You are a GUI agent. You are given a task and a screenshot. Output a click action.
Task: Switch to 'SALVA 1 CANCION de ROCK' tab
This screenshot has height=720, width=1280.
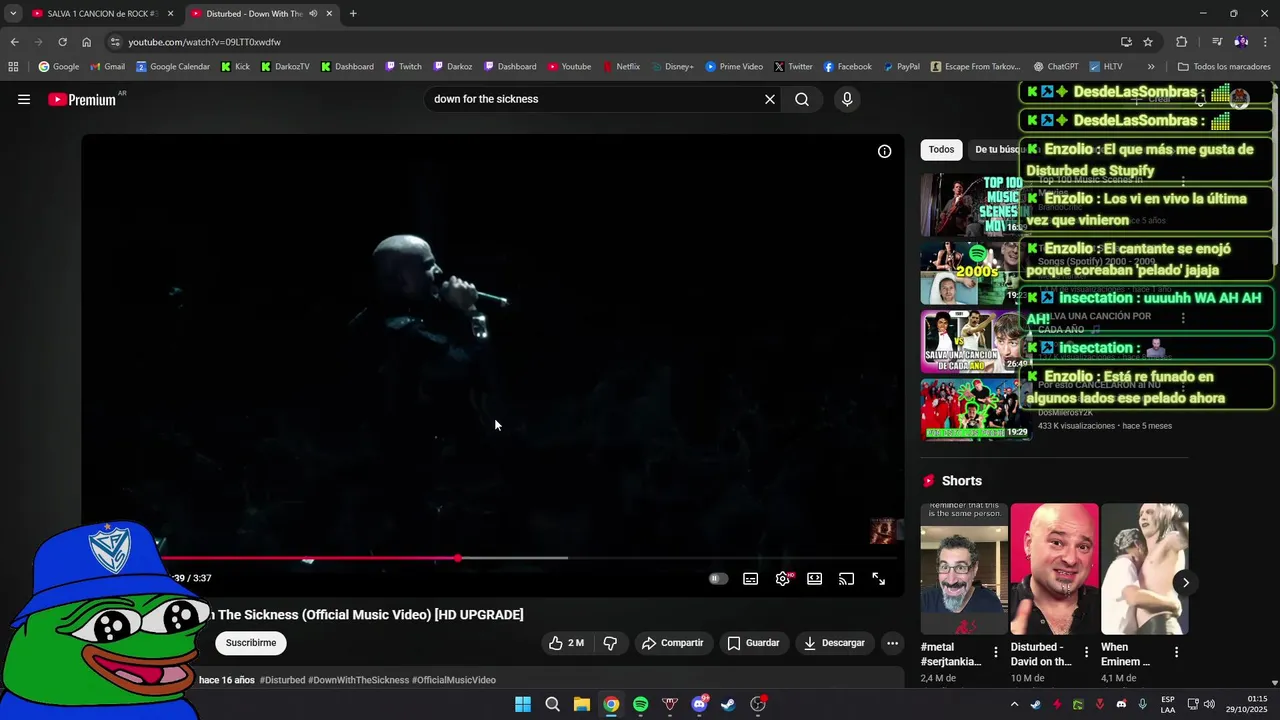102,14
